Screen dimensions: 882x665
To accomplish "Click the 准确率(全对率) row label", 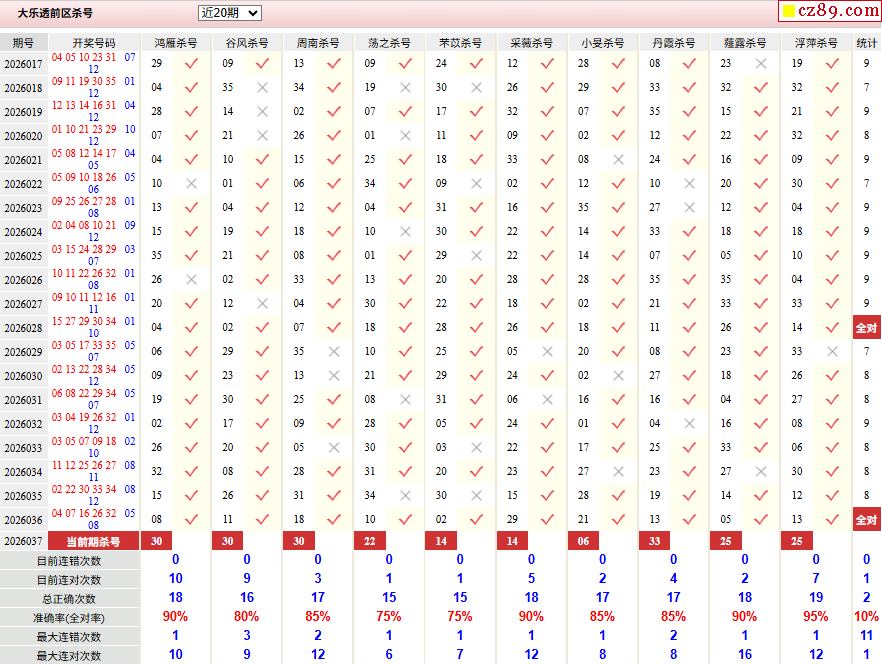I will (69, 618).
